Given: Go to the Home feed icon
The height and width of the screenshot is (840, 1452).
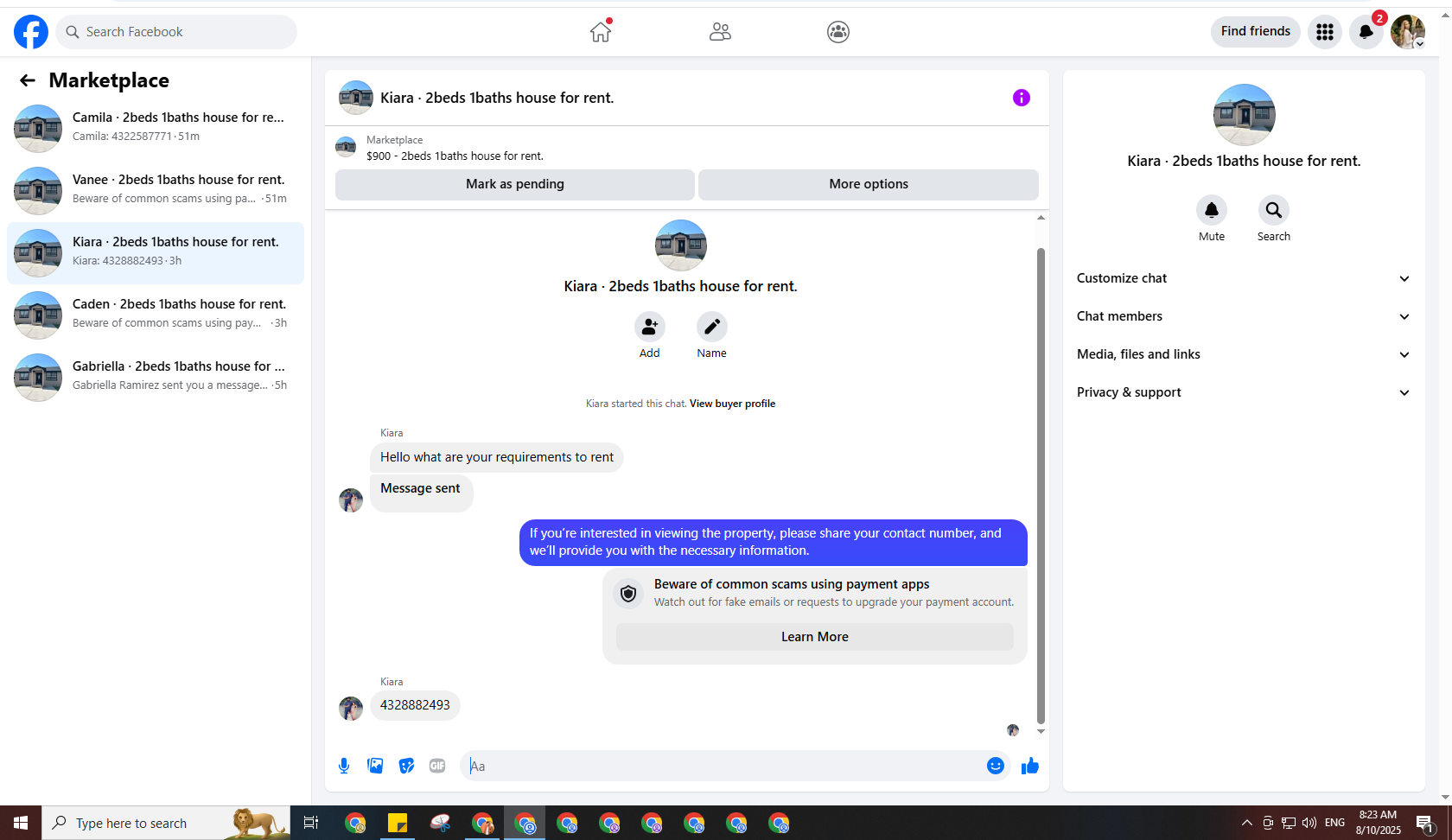Looking at the screenshot, I should 601,32.
